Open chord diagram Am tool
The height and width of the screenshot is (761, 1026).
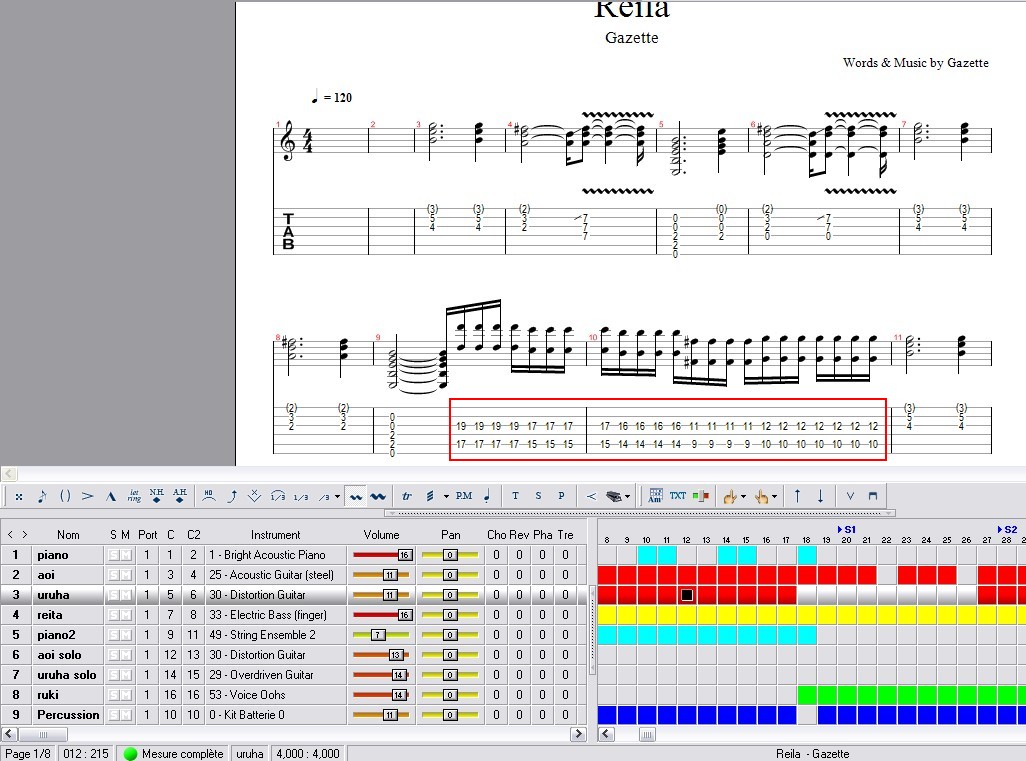coord(655,496)
